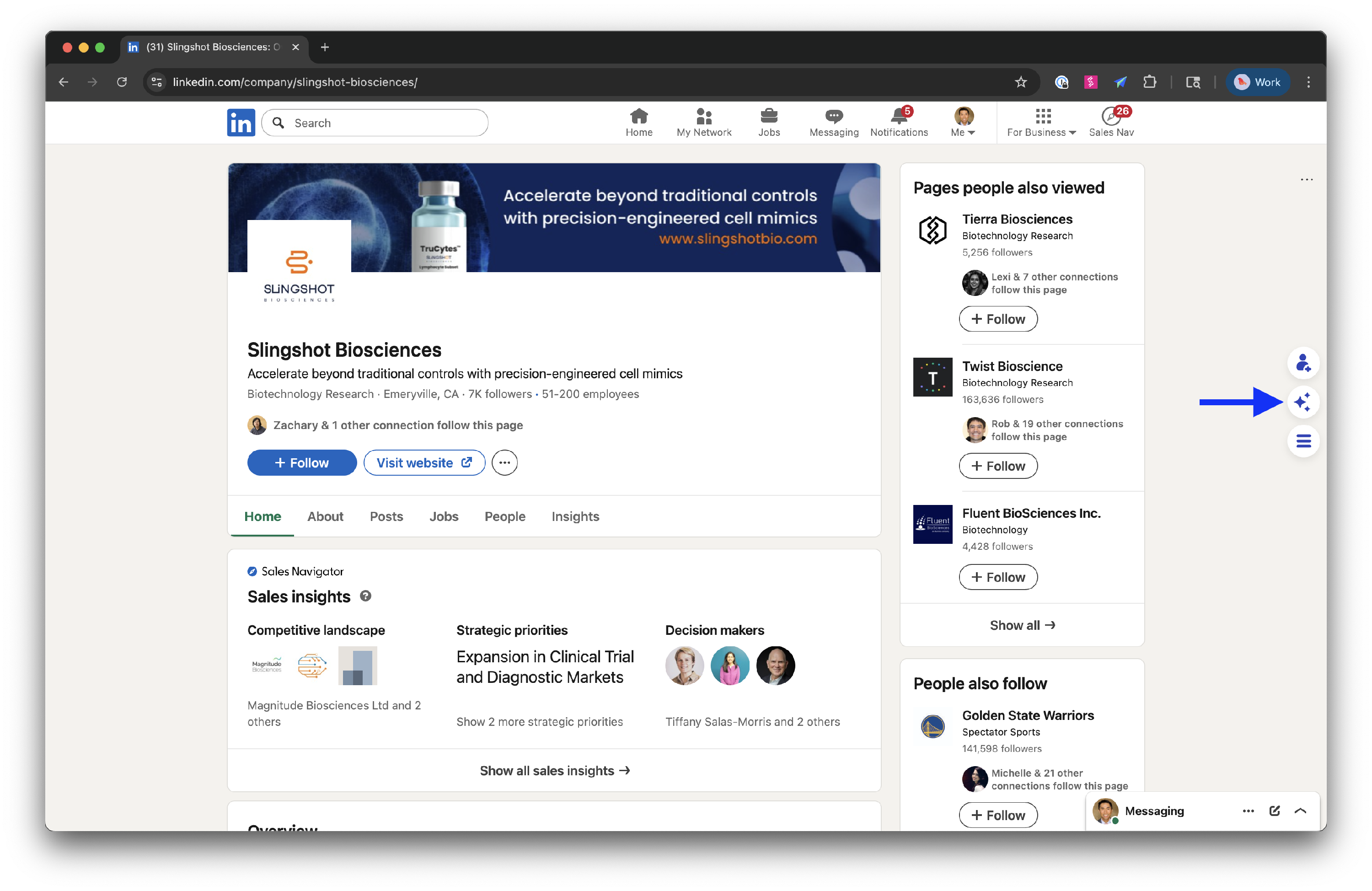
Task: Close the Slingshot Biosciences browser tab
Action: point(296,47)
